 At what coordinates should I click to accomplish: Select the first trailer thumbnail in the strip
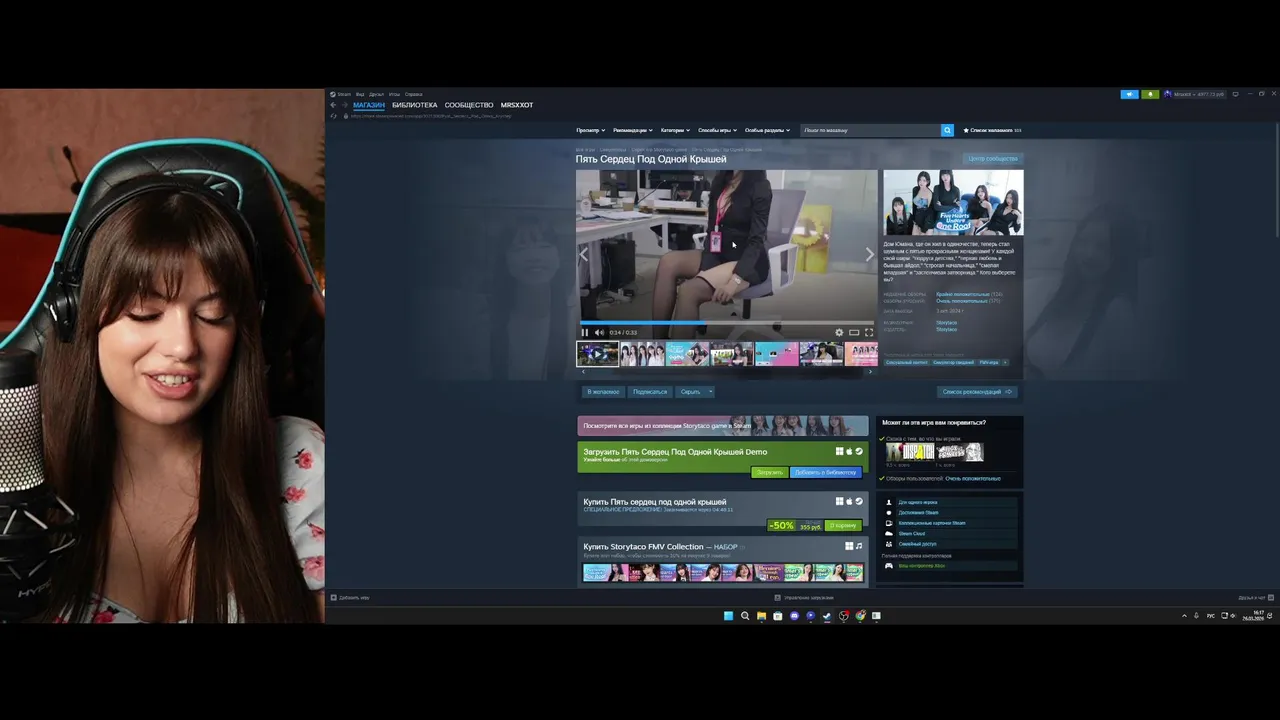(x=597, y=353)
